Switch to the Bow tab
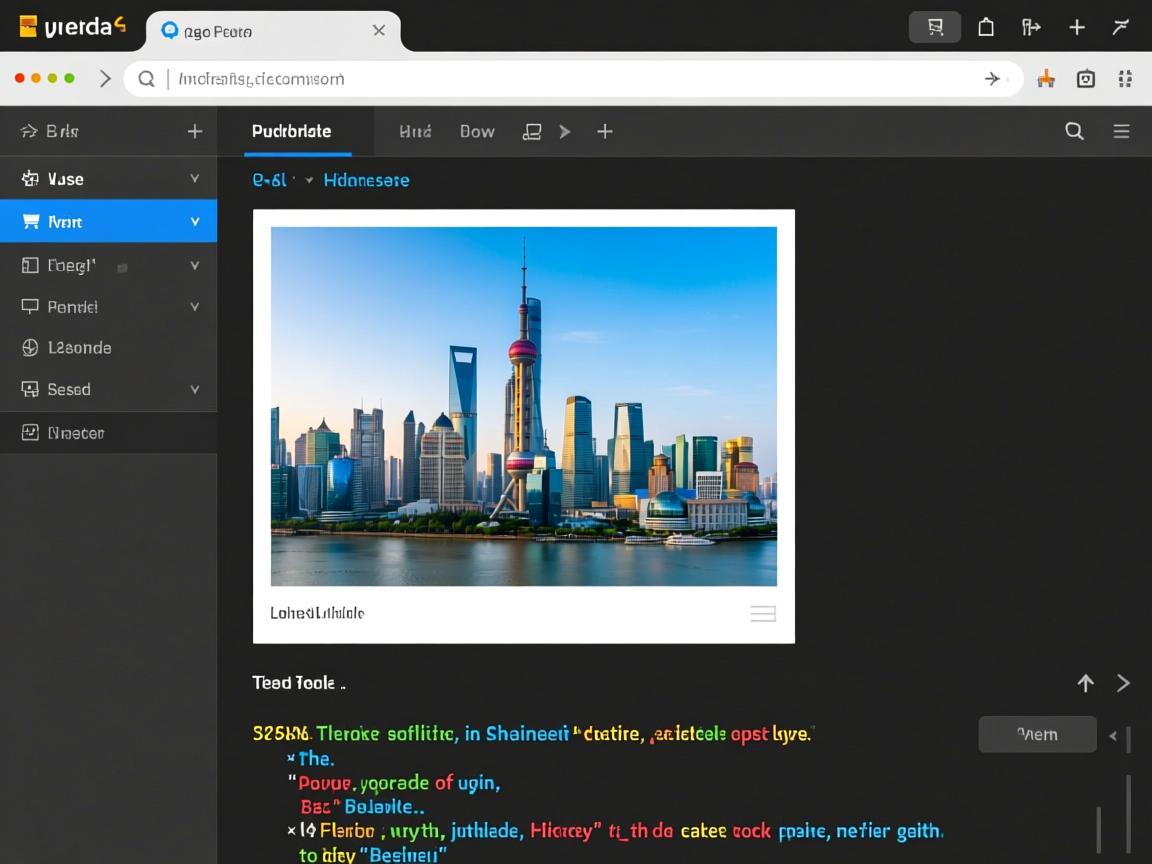 coord(477,131)
